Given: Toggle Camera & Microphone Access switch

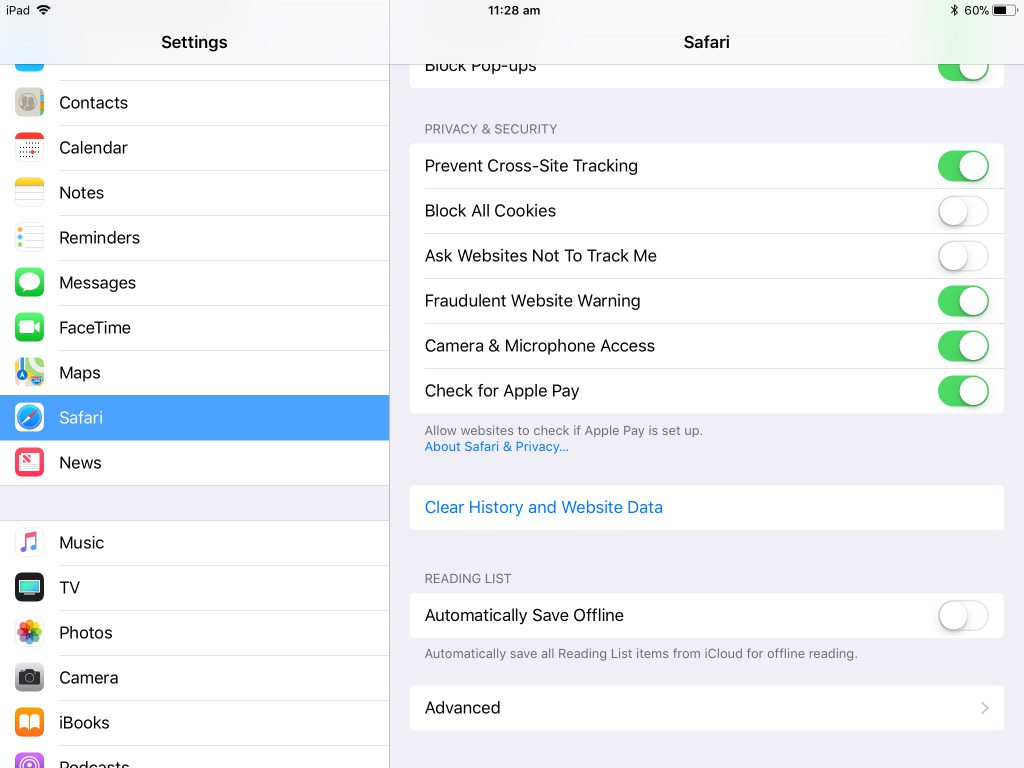Looking at the screenshot, I should point(963,346).
